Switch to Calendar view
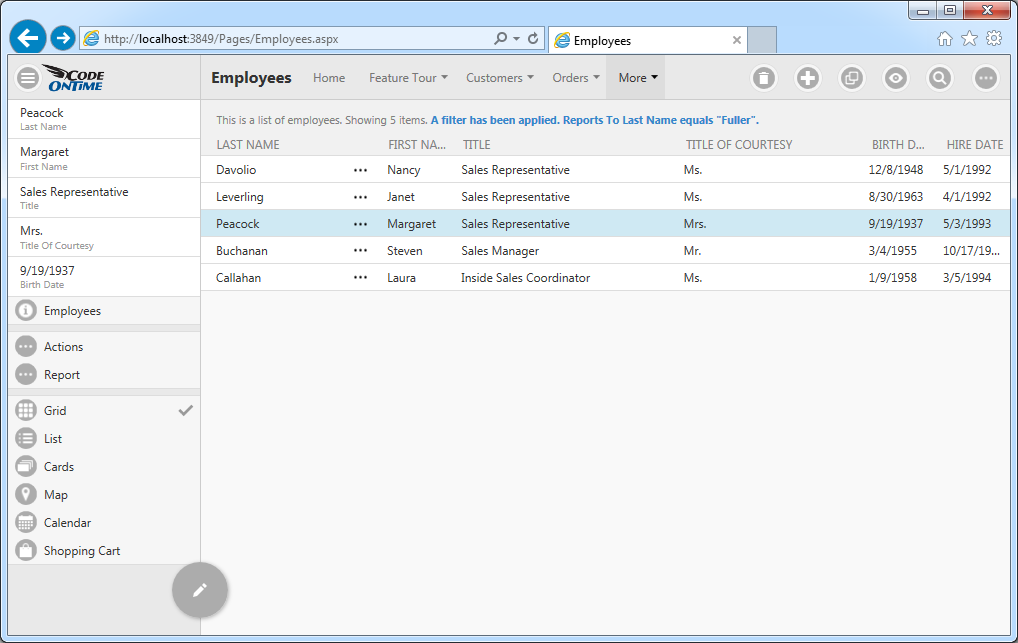The height and width of the screenshot is (643, 1018). coord(104,522)
